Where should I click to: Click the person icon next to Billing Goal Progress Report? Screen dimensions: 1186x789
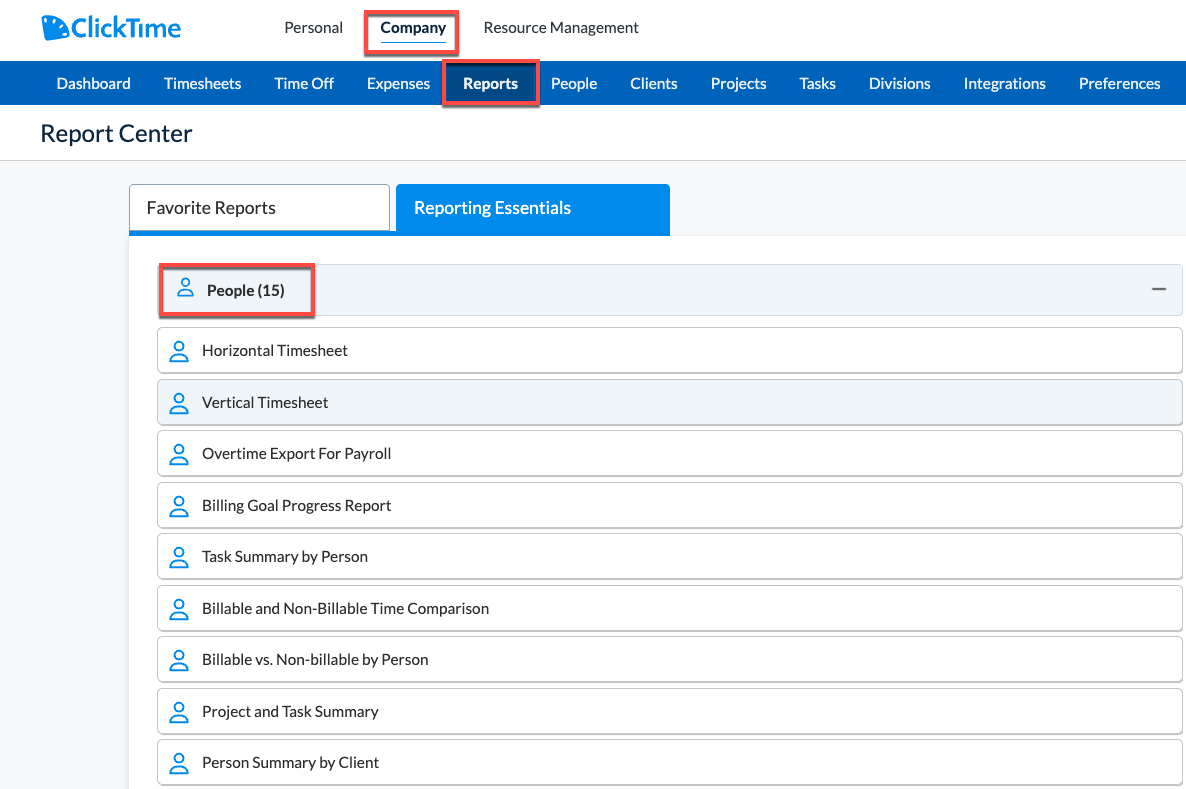[179, 505]
